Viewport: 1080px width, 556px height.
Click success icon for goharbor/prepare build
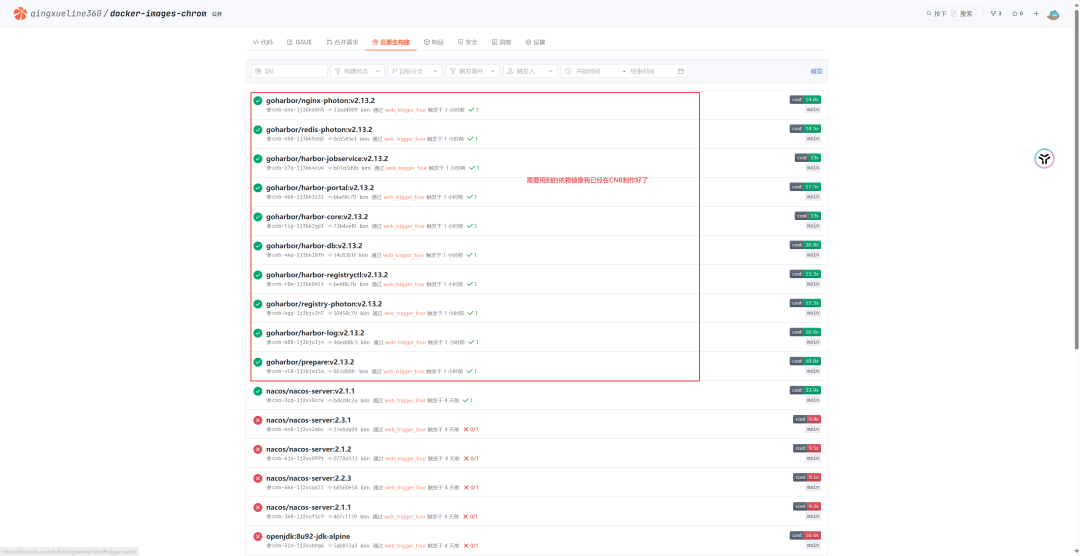[x=258, y=362]
